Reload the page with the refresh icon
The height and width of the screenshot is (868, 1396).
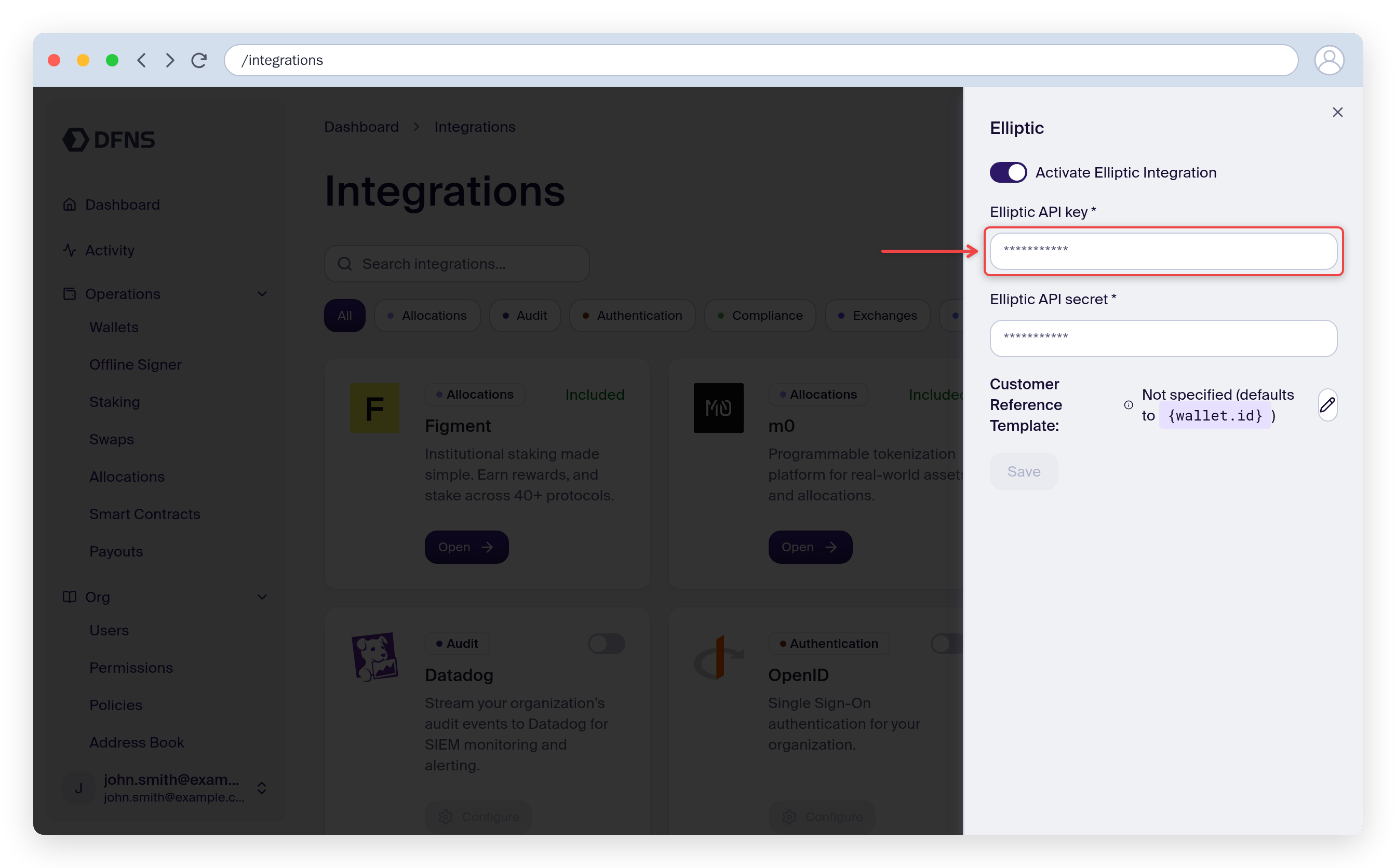[x=199, y=60]
